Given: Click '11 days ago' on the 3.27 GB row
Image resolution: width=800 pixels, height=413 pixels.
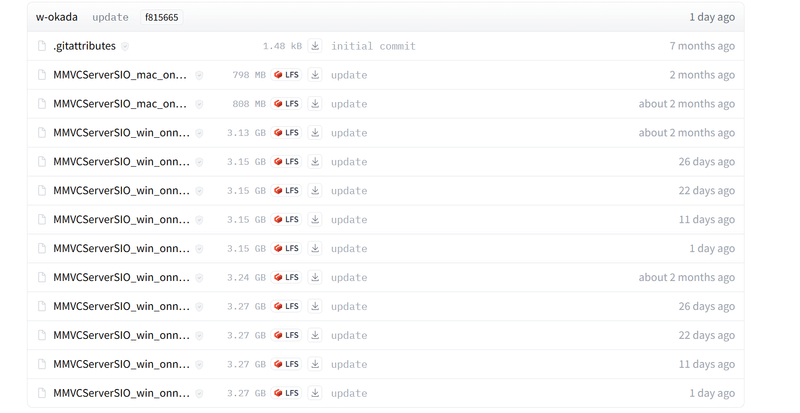Looking at the screenshot, I should pyautogui.click(x=707, y=364).
